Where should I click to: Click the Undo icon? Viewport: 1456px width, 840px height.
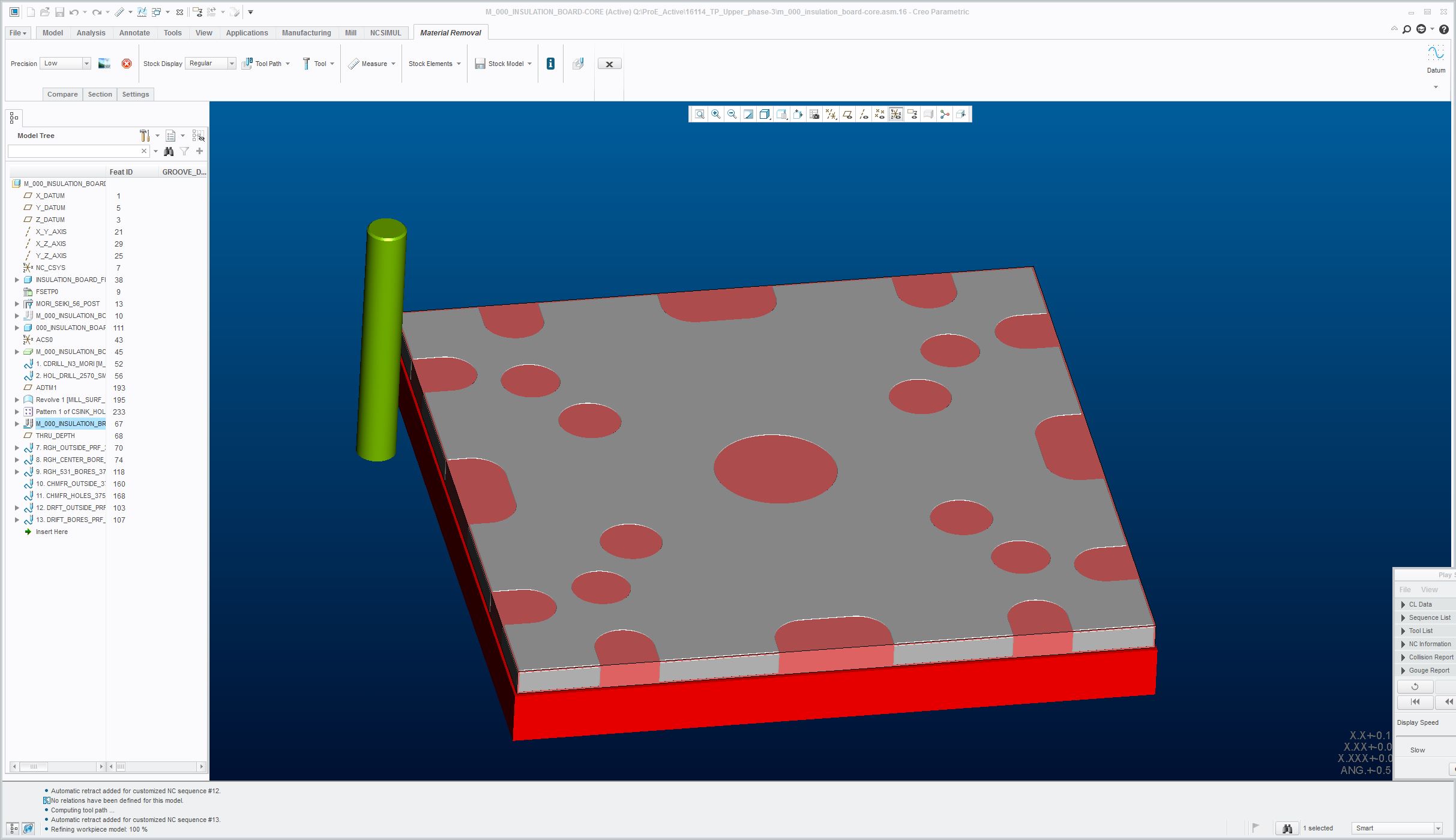click(74, 12)
